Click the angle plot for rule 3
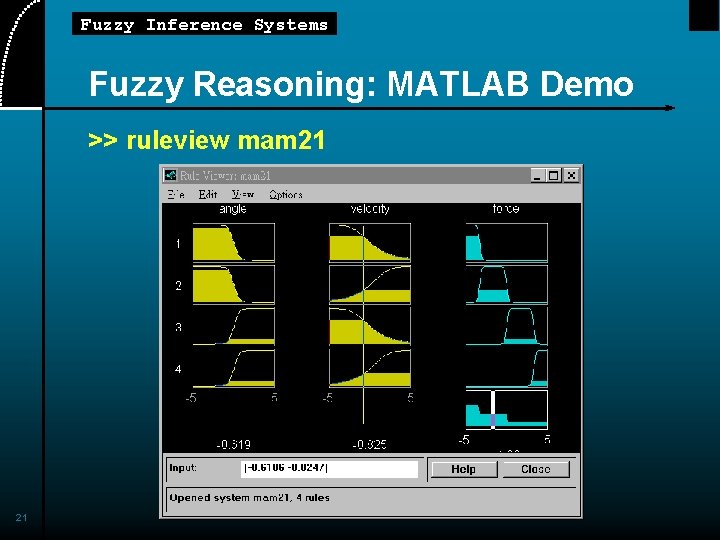Screen dimensions: 720x540 234,326
